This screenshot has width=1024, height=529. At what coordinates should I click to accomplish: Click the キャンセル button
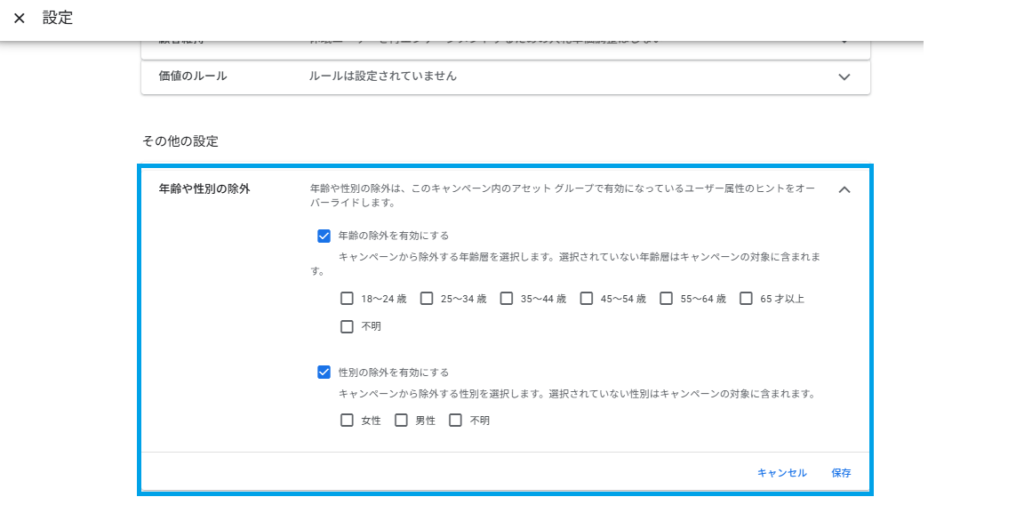coord(781,473)
